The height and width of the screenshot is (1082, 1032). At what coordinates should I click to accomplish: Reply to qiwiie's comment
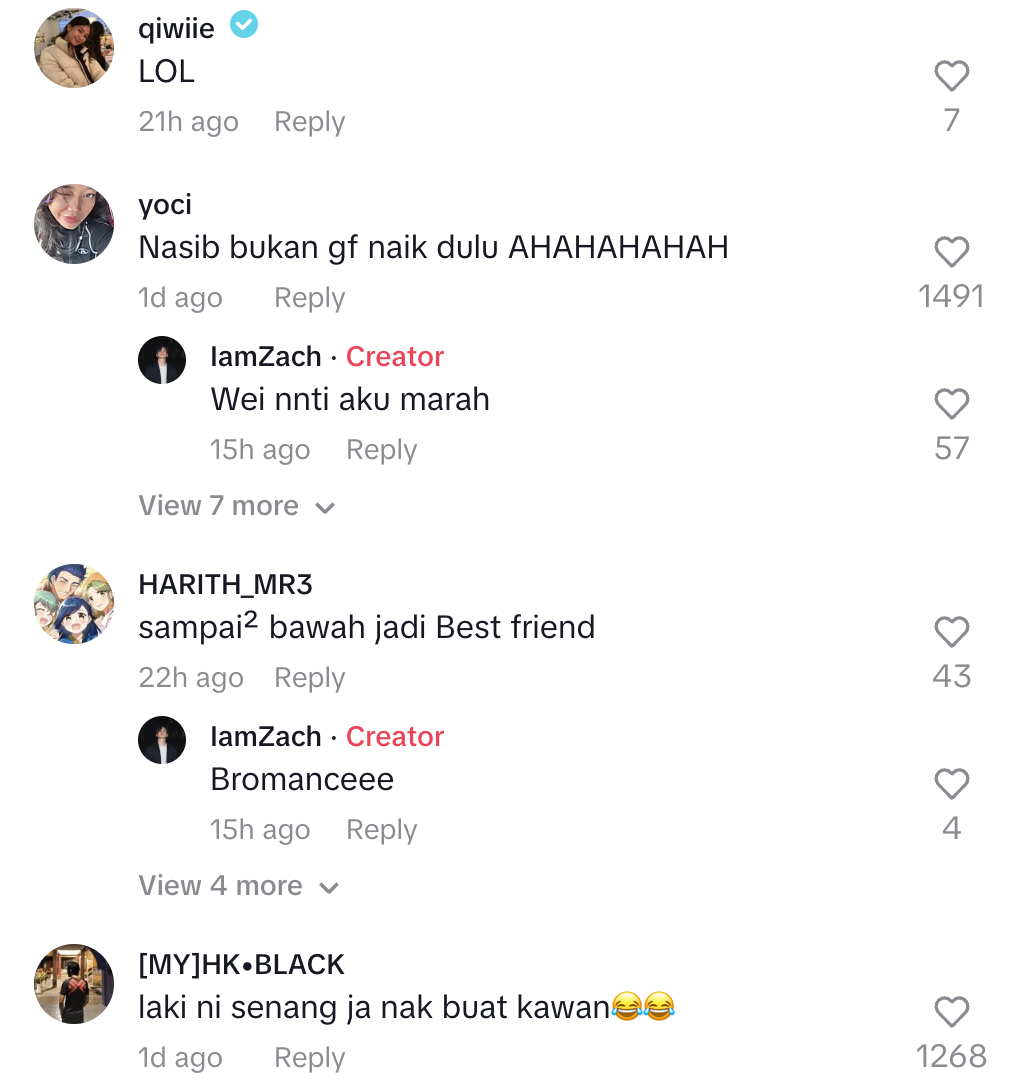tap(309, 122)
